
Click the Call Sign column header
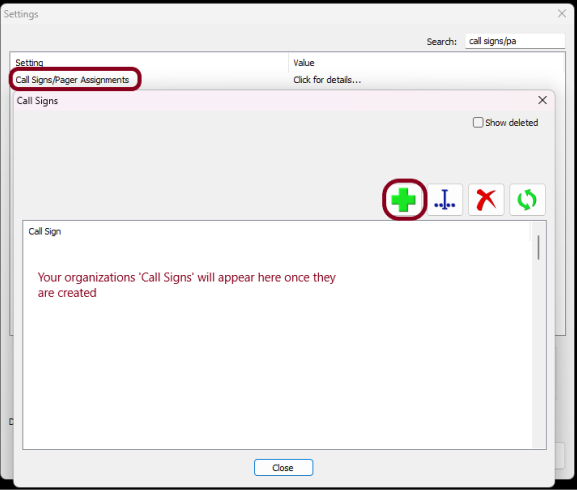(x=45, y=231)
